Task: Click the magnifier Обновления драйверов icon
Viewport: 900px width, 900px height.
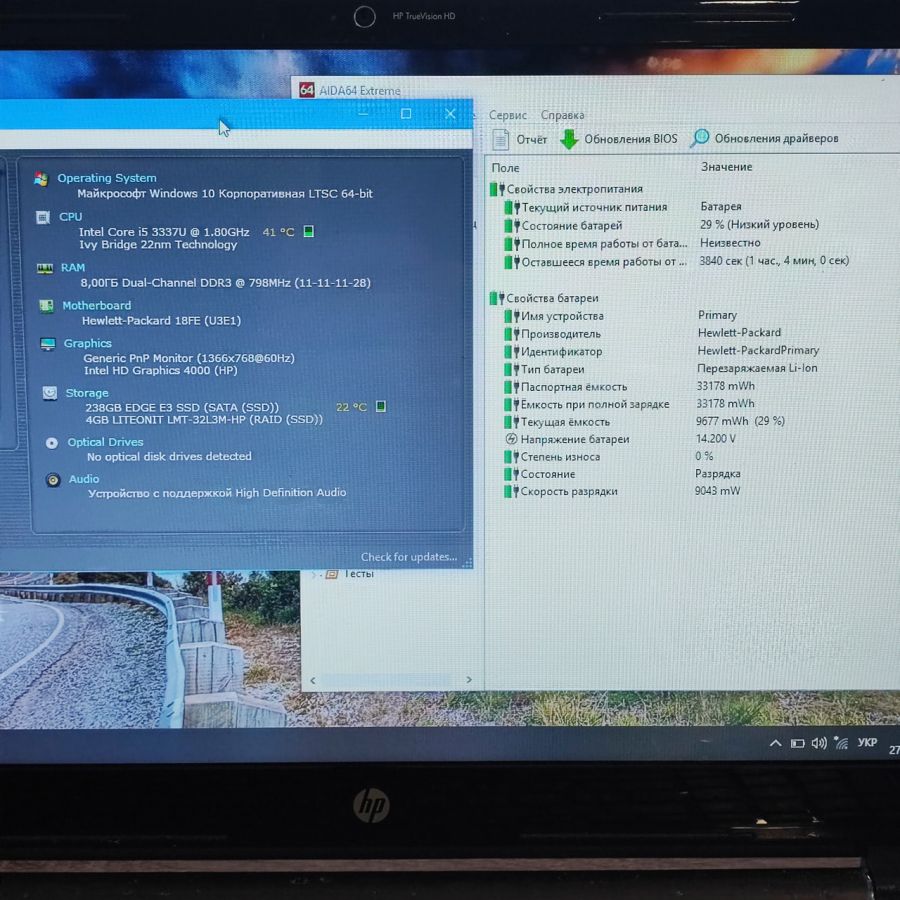Action: point(699,138)
